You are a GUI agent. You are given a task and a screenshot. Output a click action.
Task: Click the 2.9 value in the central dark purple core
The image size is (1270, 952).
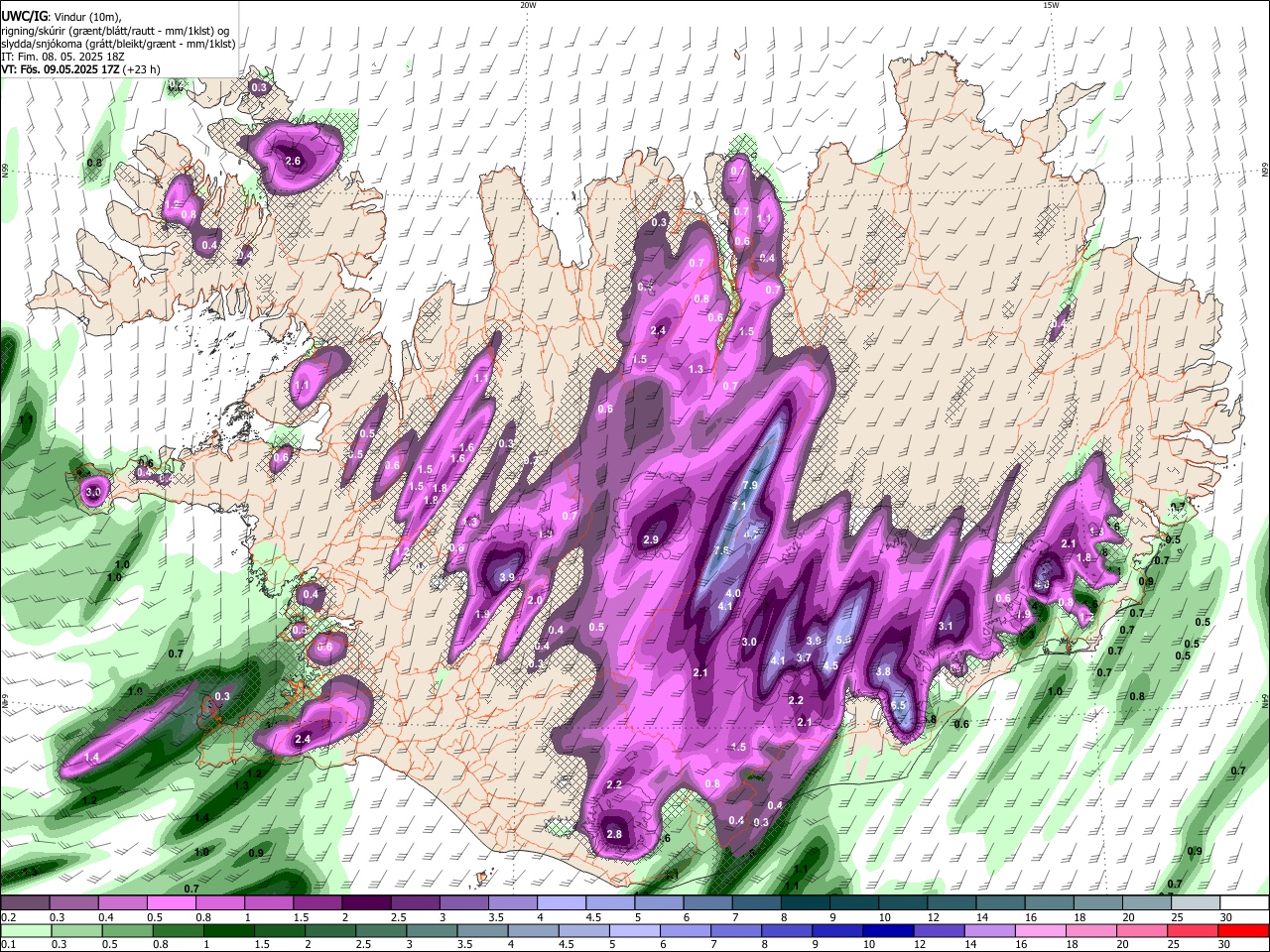pos(651,540)
